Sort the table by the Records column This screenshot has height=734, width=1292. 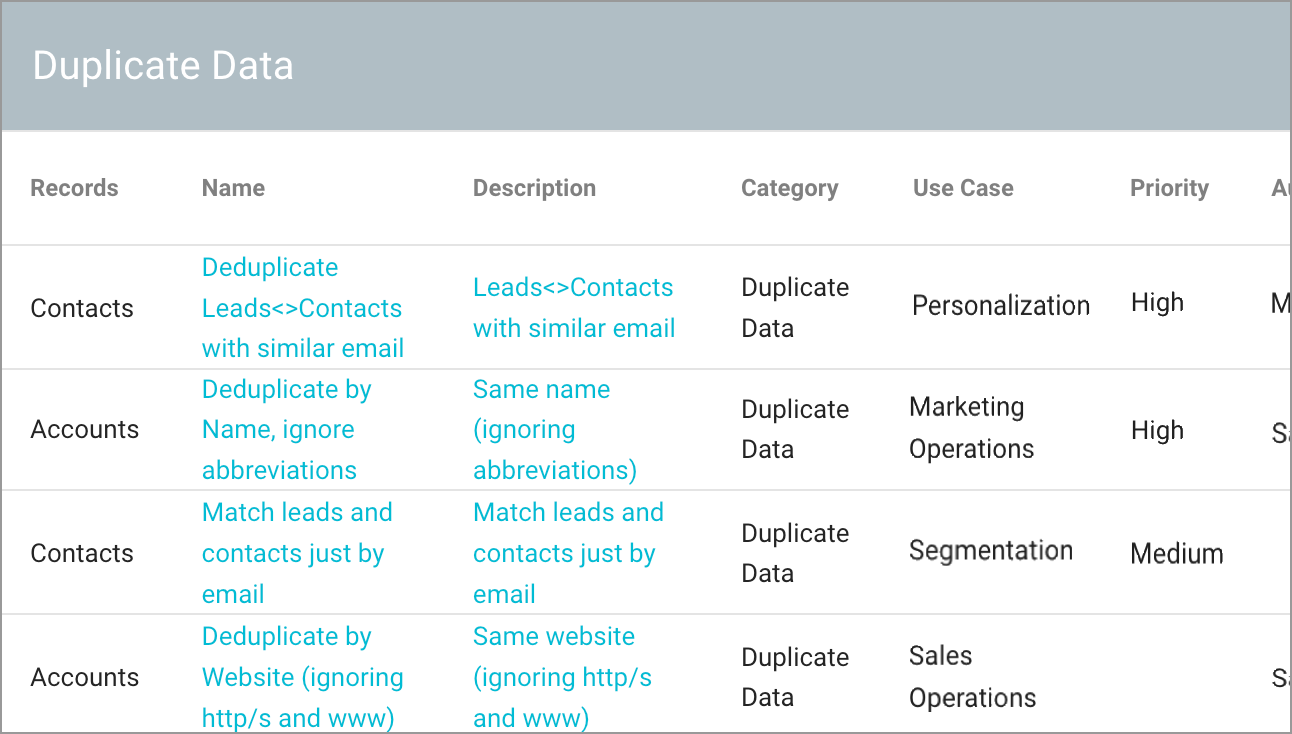click(74, 187)
